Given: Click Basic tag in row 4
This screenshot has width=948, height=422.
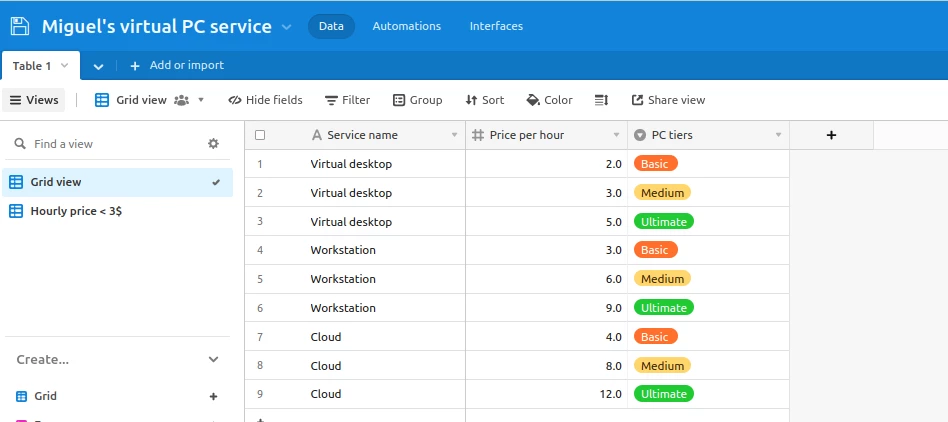Looking at the screenshot, I should [x=655, y=250].
